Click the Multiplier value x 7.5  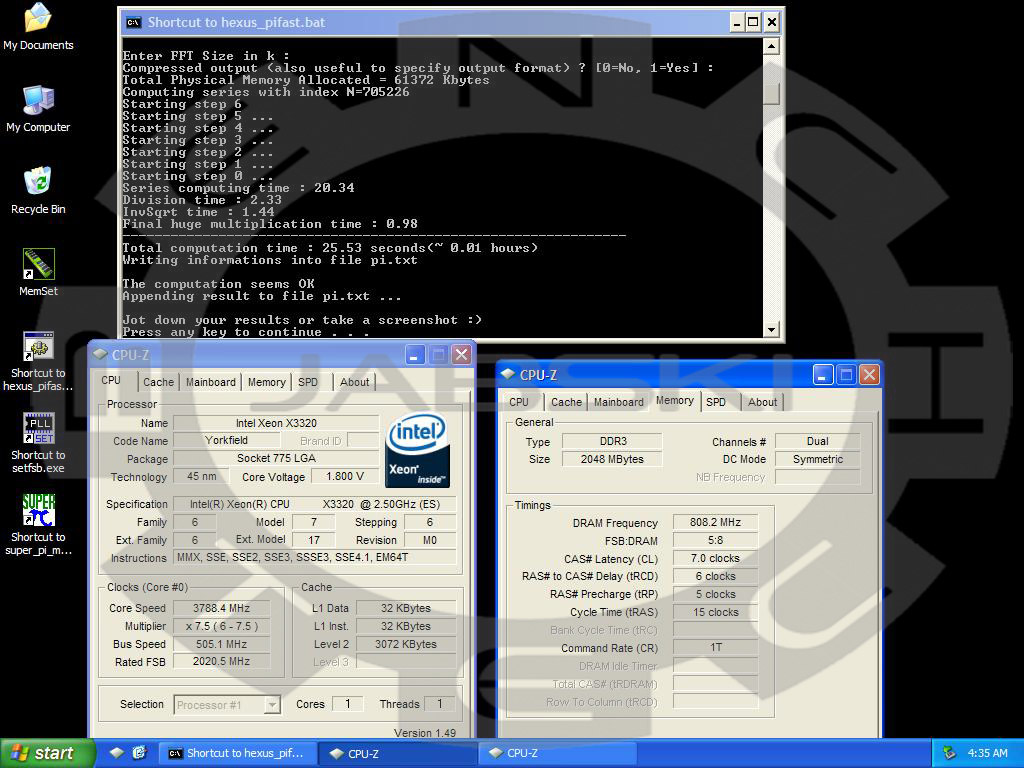(221, 626)
